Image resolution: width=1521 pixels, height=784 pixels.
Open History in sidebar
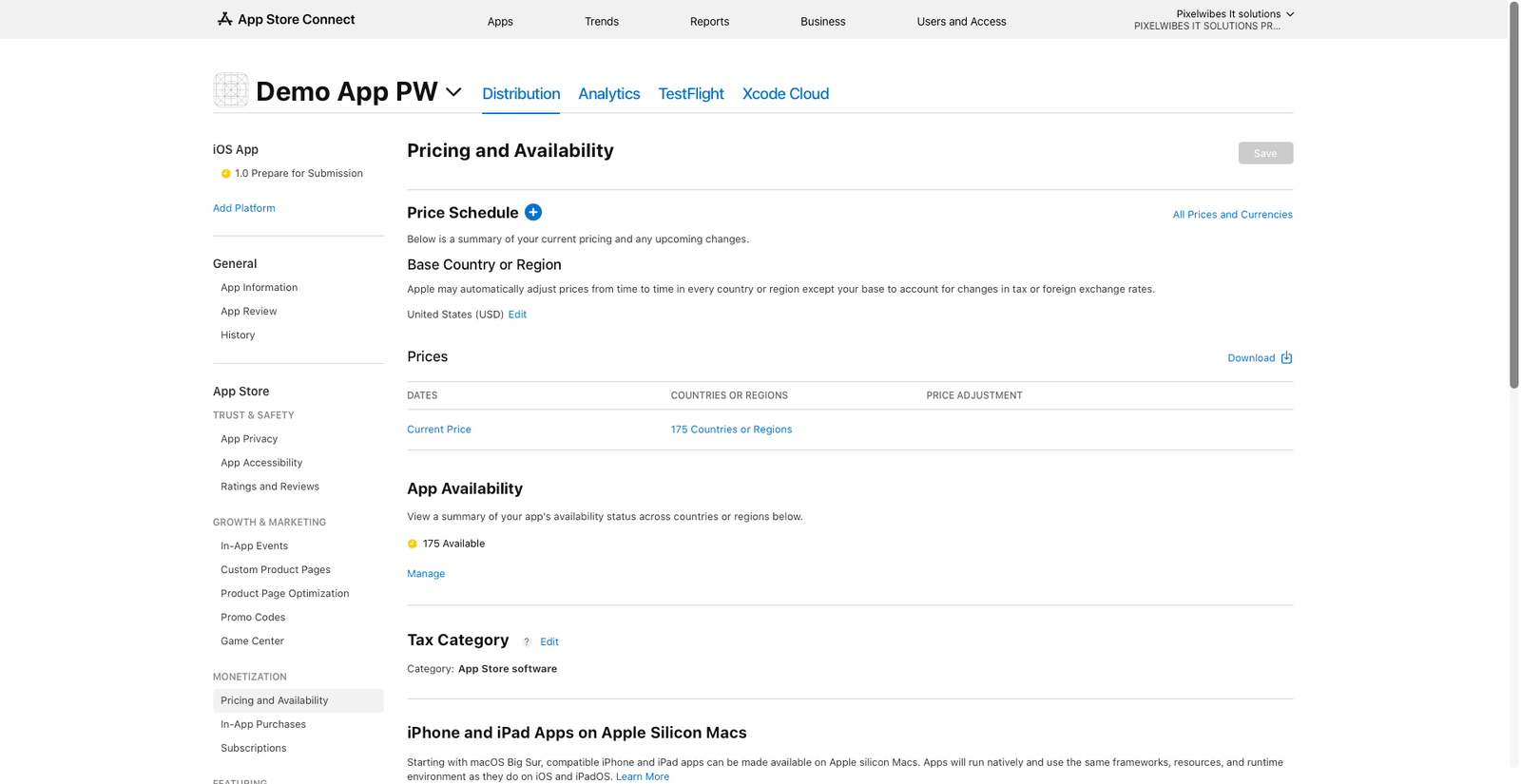tap(238, 335)
